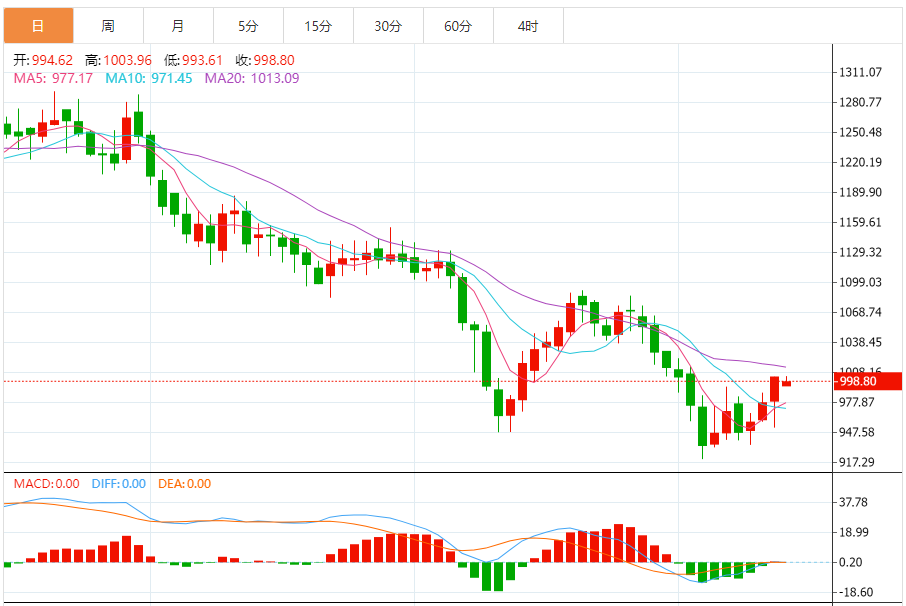This screenshot has height=606, width=906.
Task: Click the 1068.74 price axis label
Action: click(x=860, y=313)
